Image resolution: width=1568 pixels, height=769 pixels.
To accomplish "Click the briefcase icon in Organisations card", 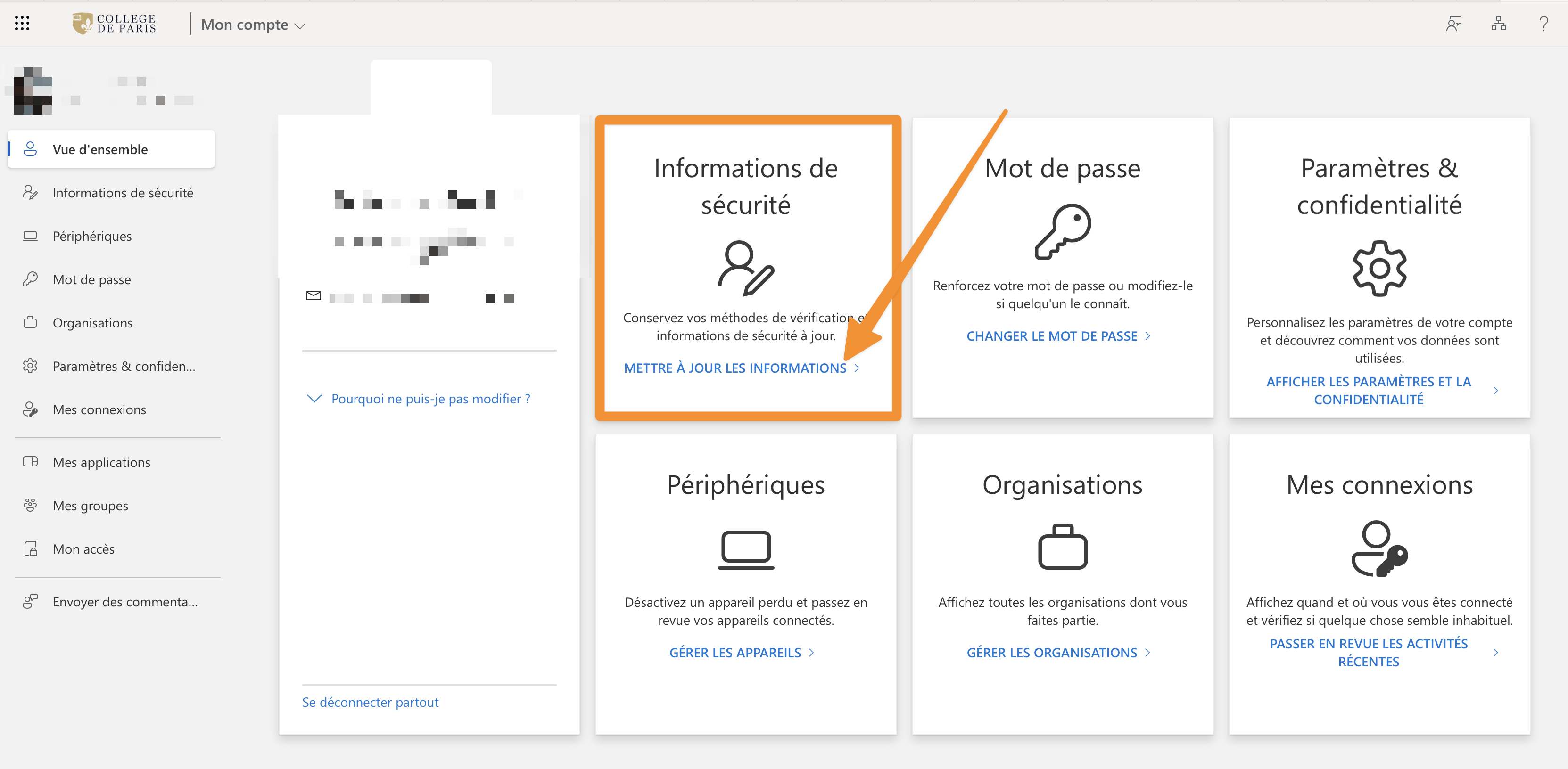I will tap(1062, 547).
